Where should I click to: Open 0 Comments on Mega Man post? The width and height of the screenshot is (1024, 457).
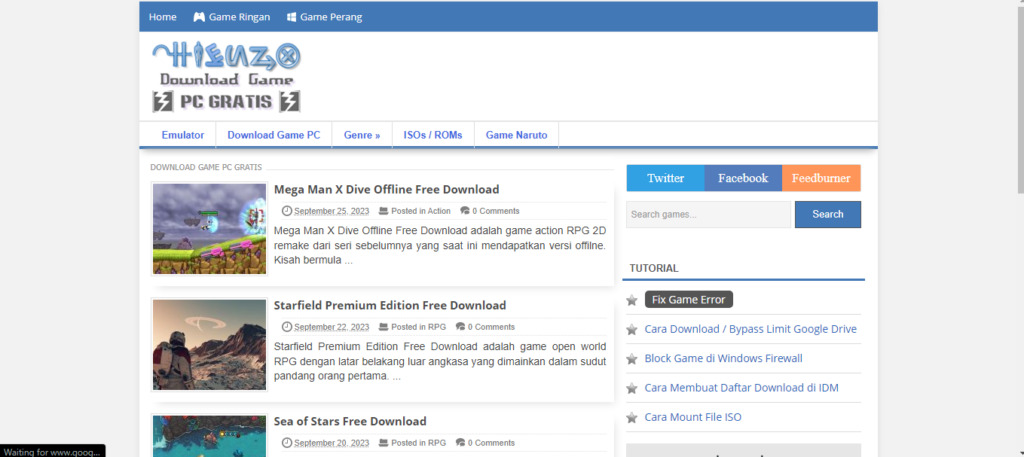(496, 211)
